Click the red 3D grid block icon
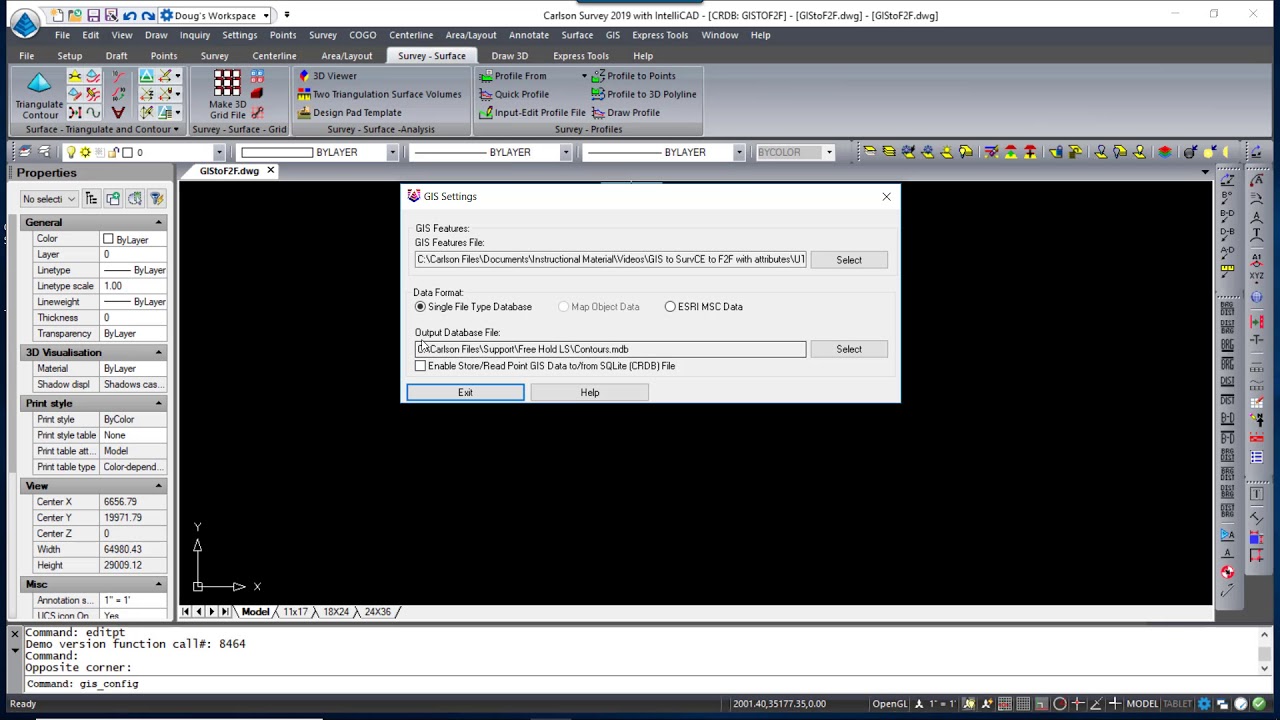This screenshot has height=720, width=1280. (257, 94)
